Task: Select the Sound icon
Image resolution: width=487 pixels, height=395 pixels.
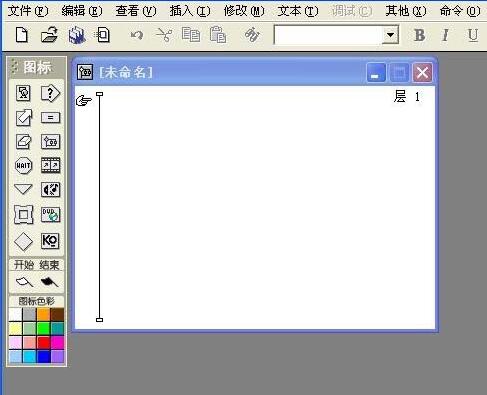Action: coord(50,190)
